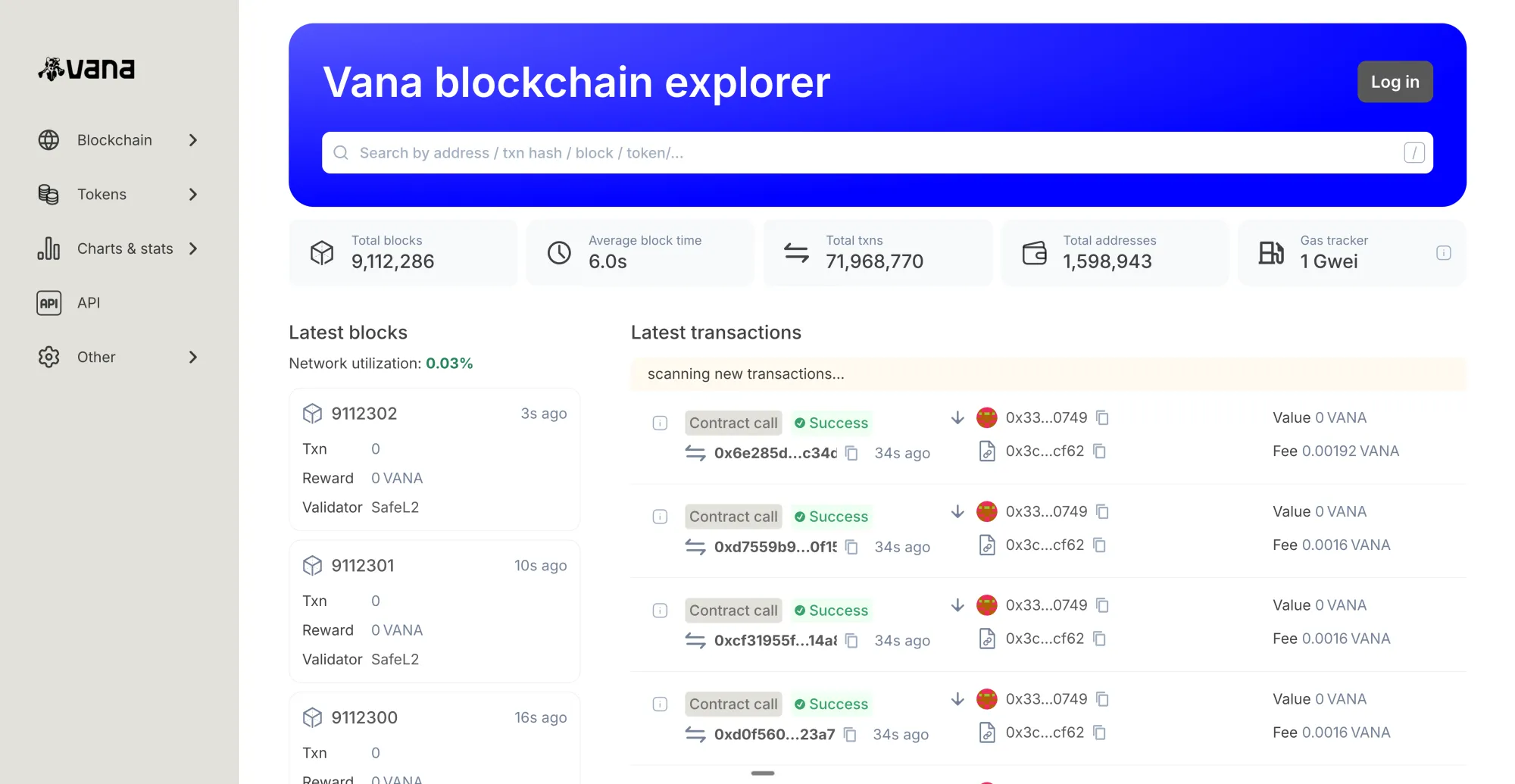Open block 9112302
The height and width of the screenshot is (784, 1515).
tap(364, 414)
